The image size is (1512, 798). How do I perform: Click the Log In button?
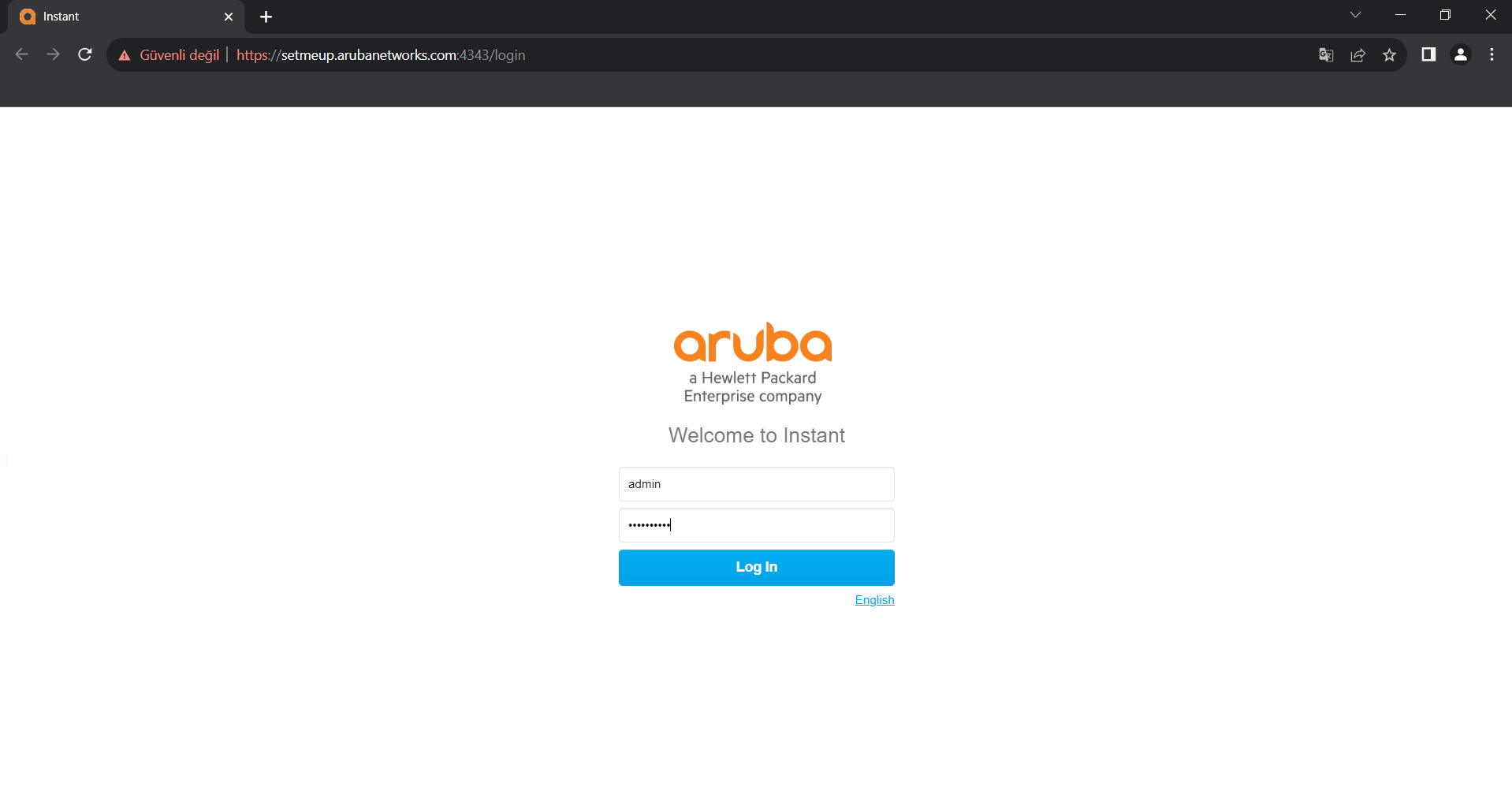(756, 567)
